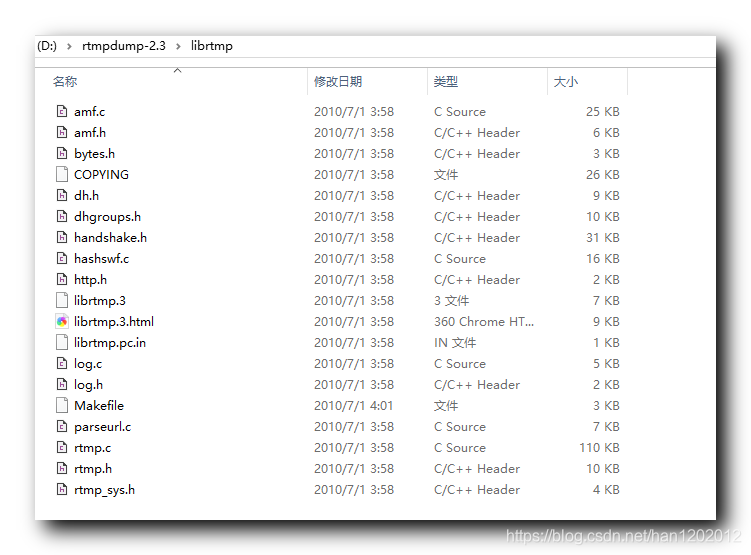Select file name dhgroups.h

click(x=107, y=217)
